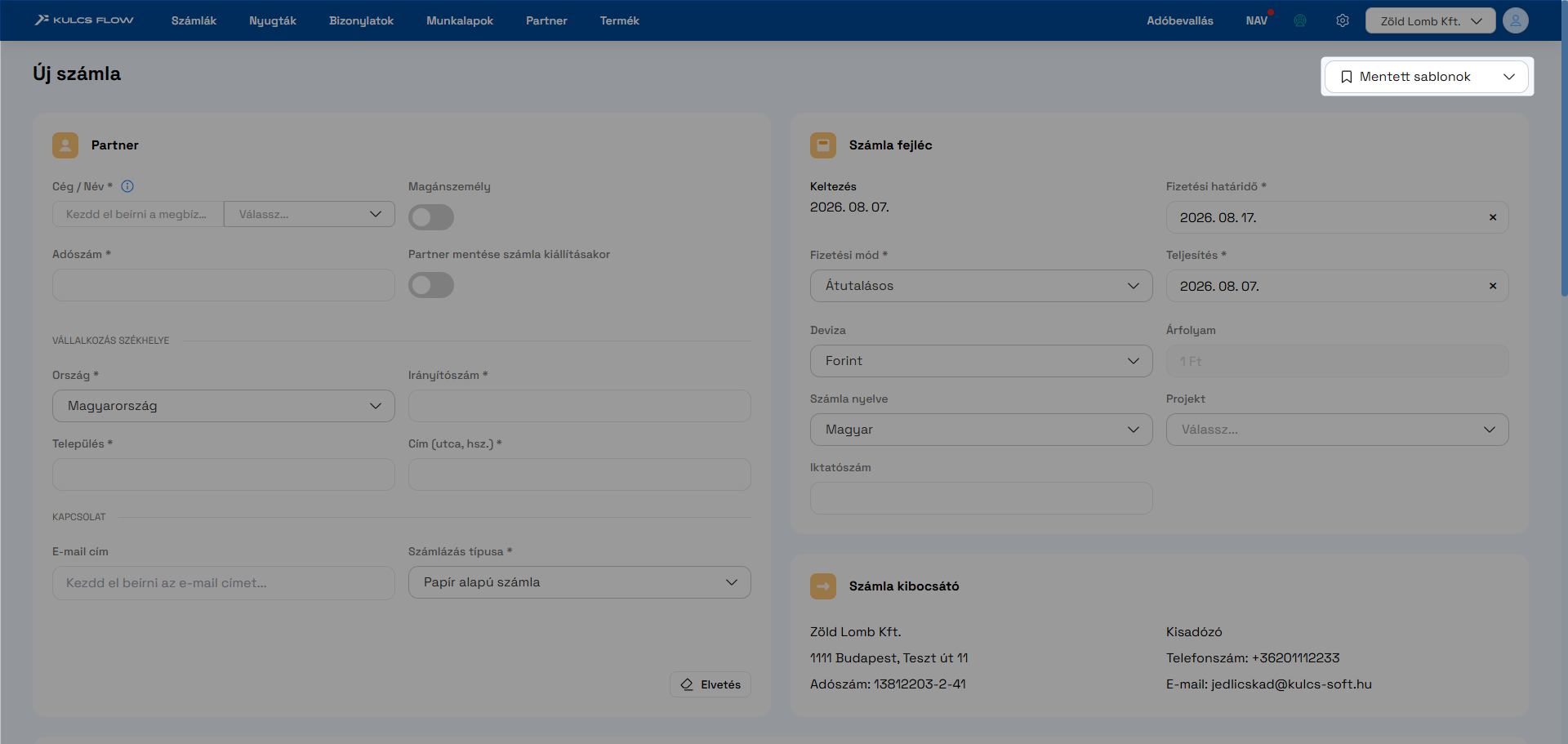Click the Telefonszám: +36201112233 text

[1253, 658]
